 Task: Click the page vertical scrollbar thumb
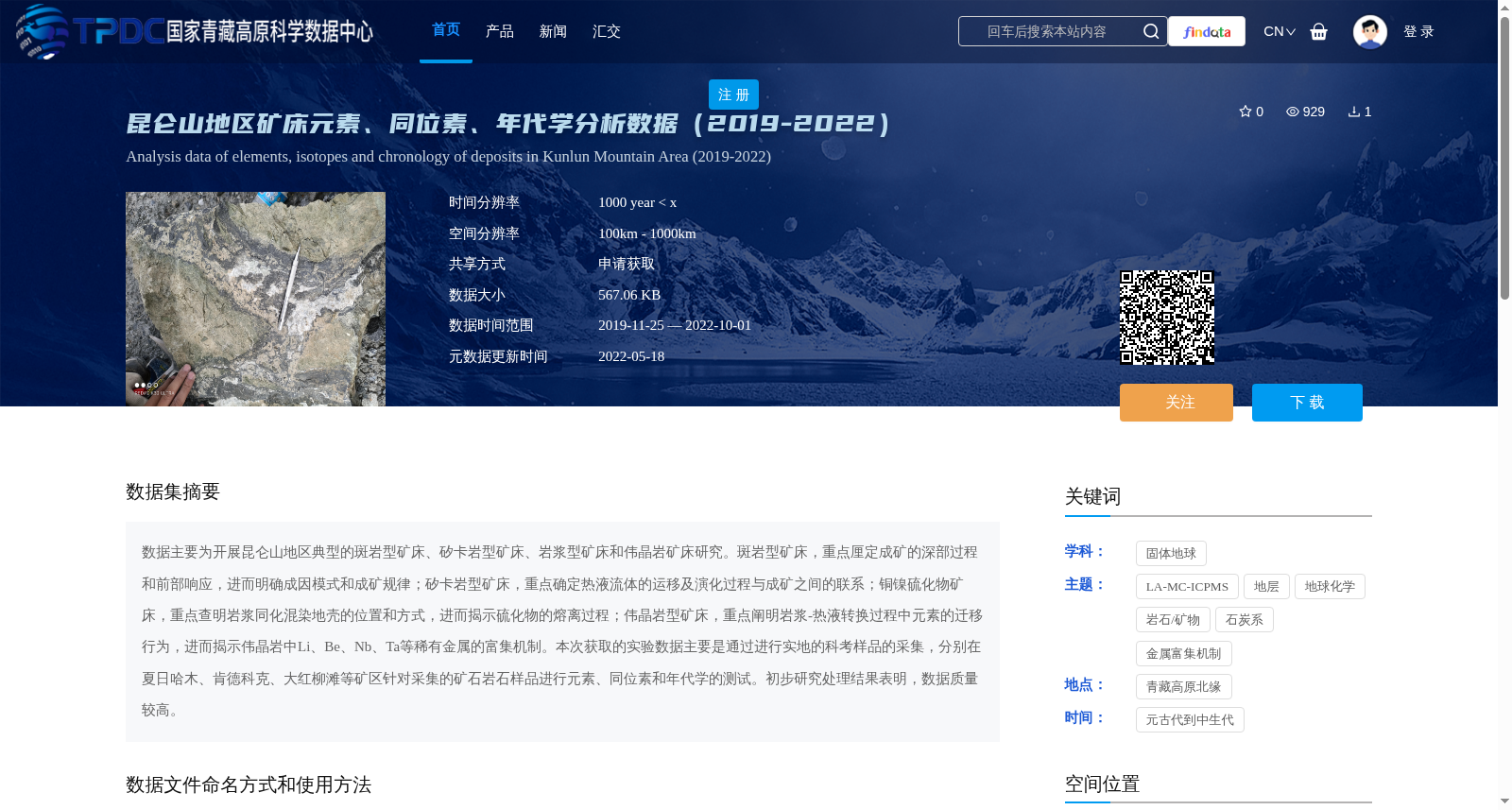click(1504, 159)
